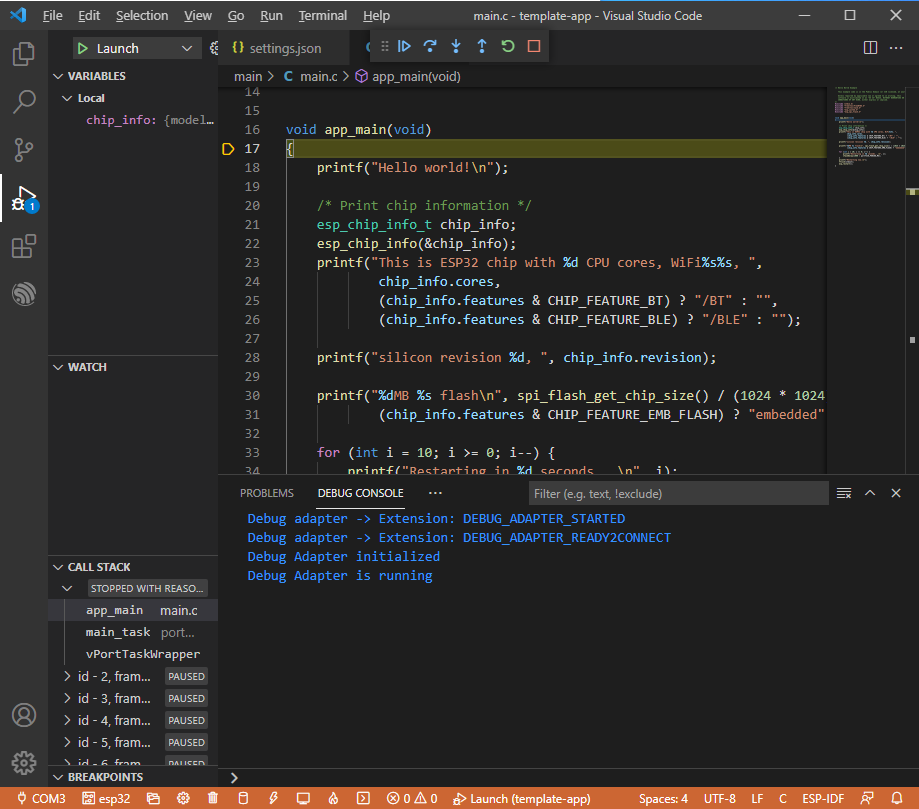Image resolution: width=919 pixels, height=809 pixels.
Task: Select the main_task call stack frame
Action: click(x=118, y=632)
